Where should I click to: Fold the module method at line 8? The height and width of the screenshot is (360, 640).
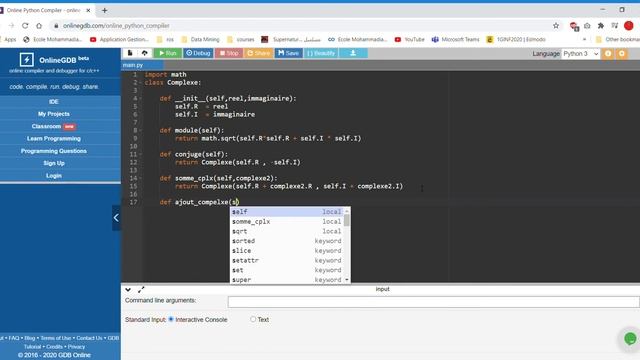[x=140, y=130]
